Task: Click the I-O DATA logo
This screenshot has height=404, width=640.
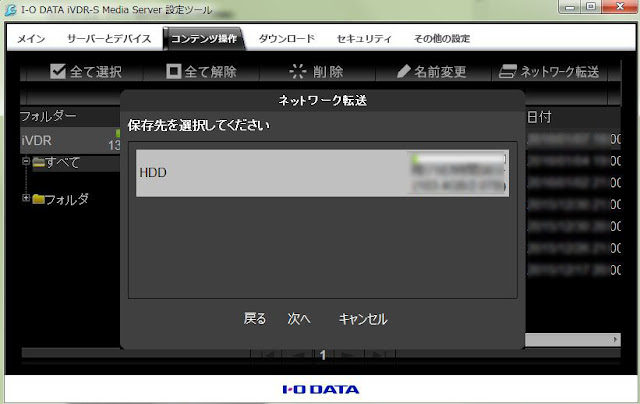Action: (321, 389)
